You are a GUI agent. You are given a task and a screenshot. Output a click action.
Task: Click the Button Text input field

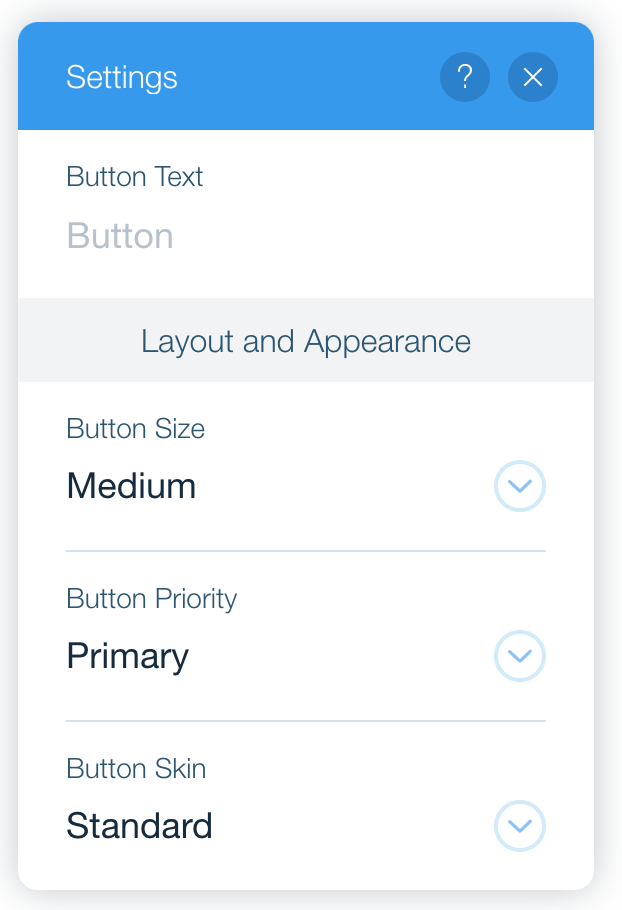306,236
